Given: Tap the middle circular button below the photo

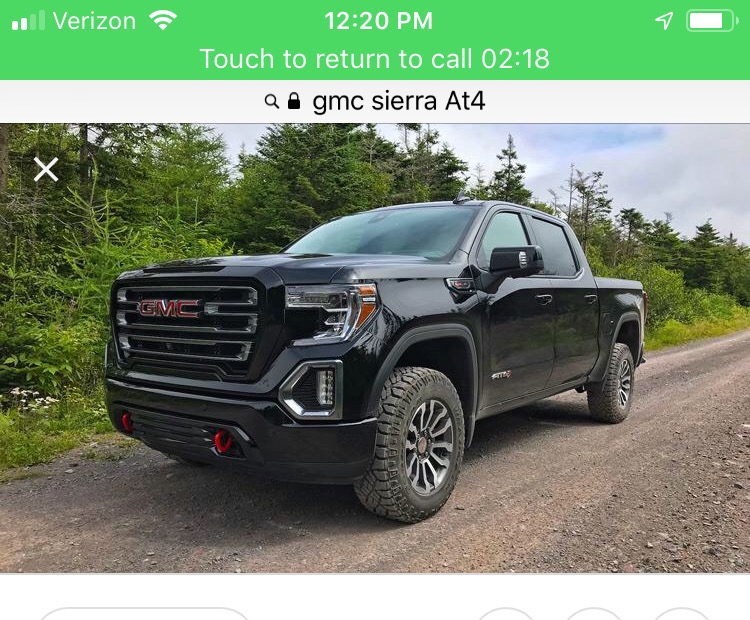Looking at the screenshot, I should [594, 614].
